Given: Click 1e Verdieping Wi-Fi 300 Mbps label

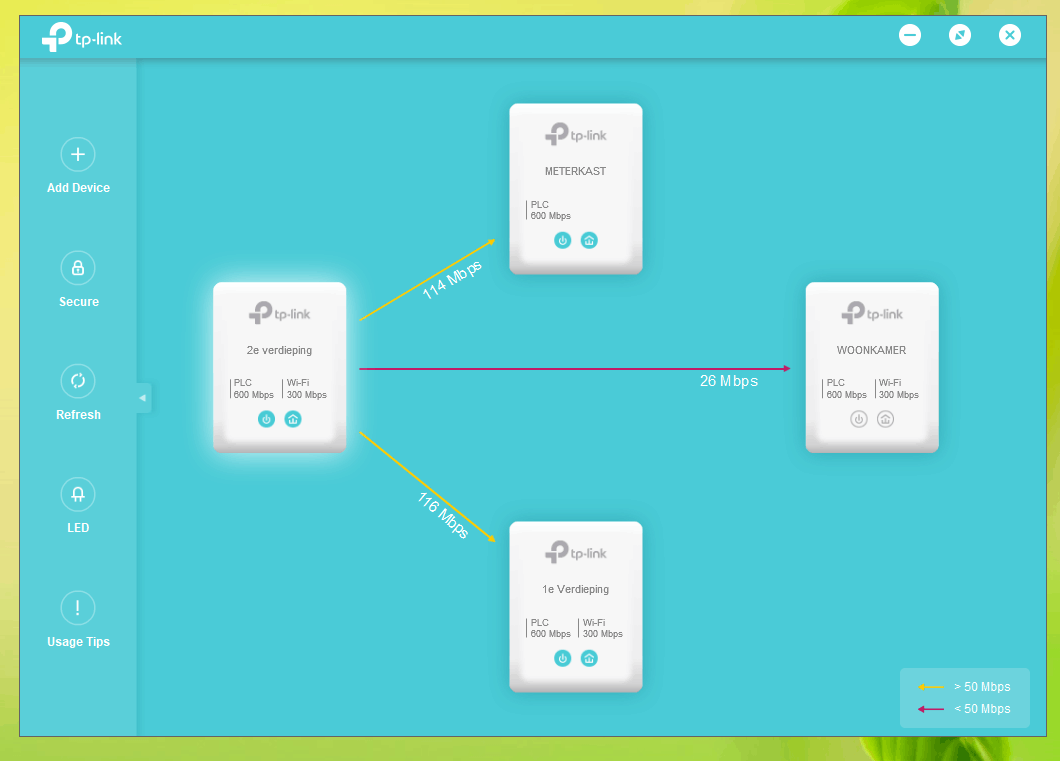Looking at the screenshot, I should click(x=602, y=628).
